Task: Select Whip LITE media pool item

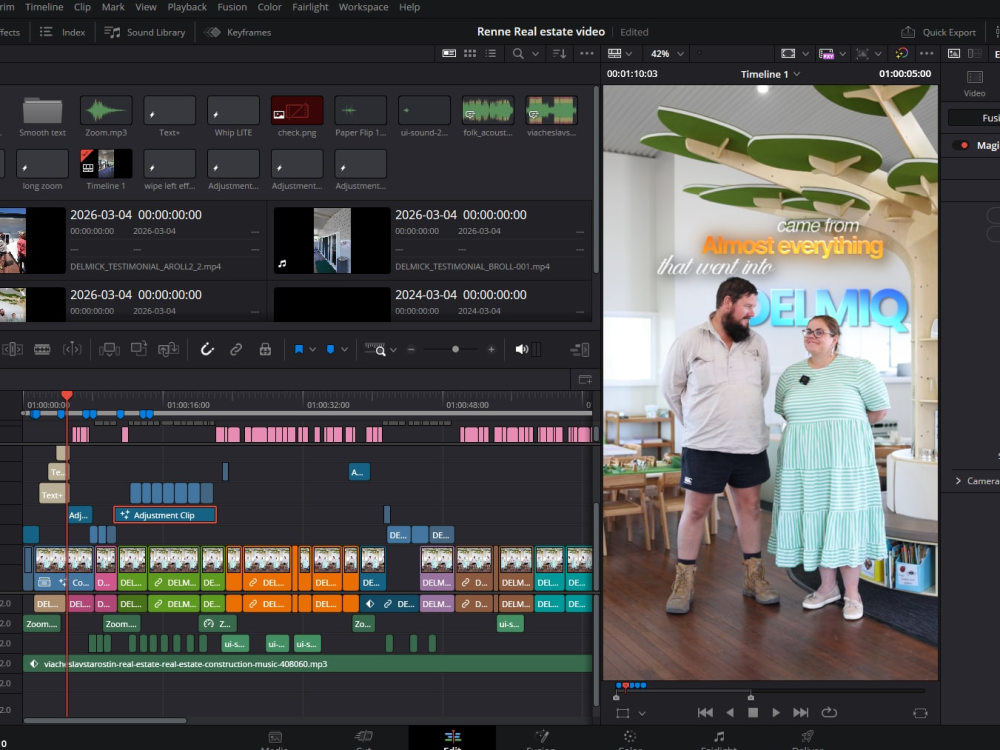Action: [233, 117]
